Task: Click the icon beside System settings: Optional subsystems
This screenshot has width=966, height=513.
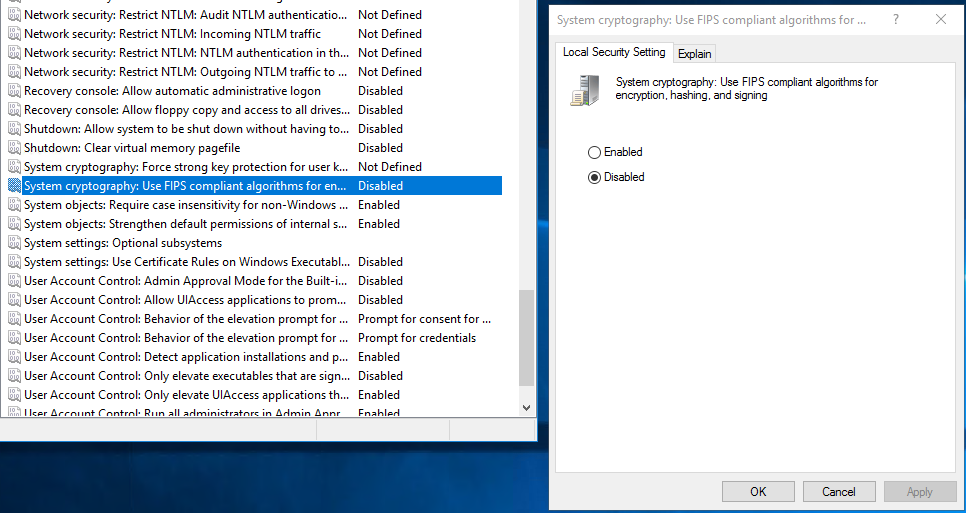Action: (14, 243)
